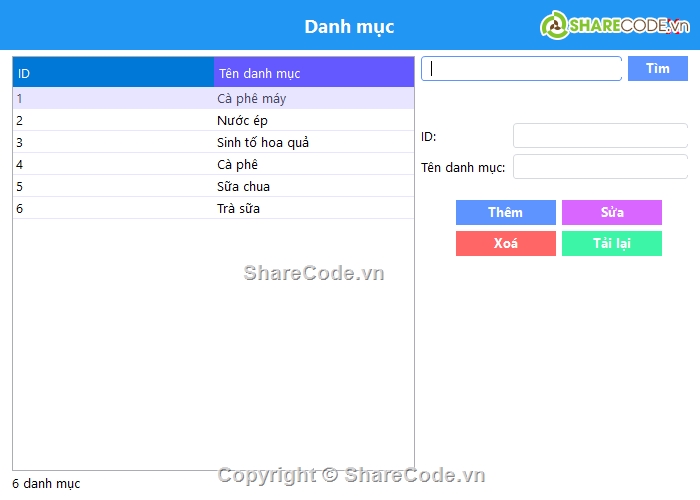Focus the Tên danh mục input field

600,167
